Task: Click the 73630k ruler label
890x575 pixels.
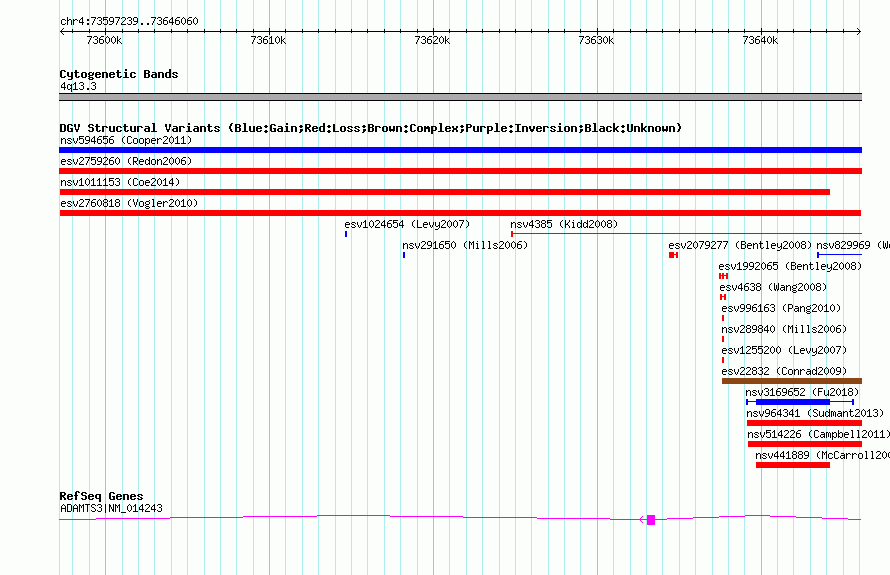Action: 597,40
